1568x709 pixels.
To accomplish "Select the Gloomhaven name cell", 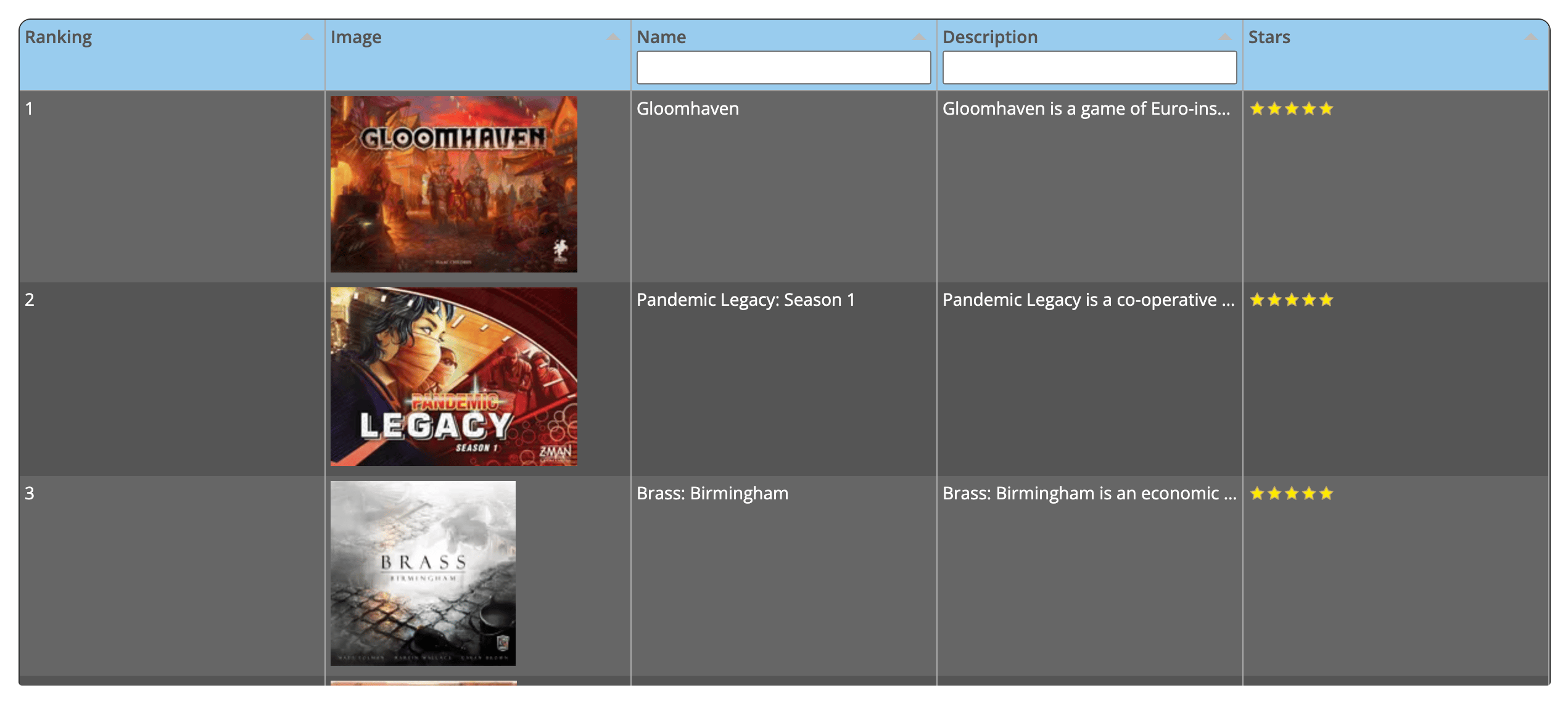I will click(x=783, y=187).
